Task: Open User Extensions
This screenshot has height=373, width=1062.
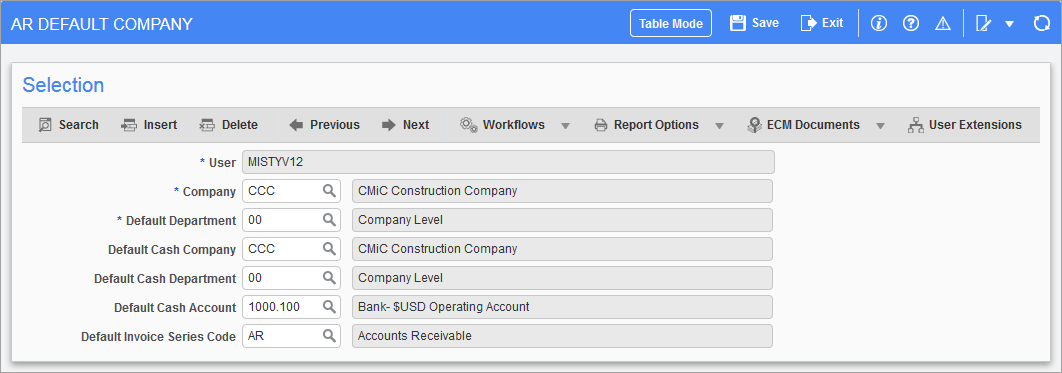Action: [964, 125]
